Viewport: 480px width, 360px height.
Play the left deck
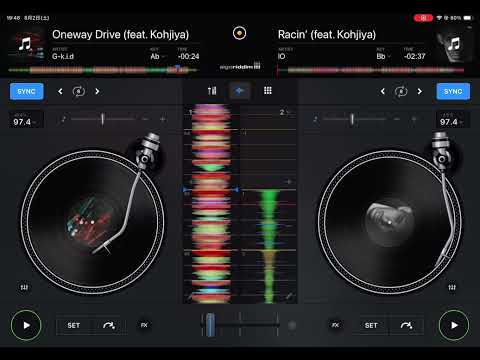[x=26, y=325]
